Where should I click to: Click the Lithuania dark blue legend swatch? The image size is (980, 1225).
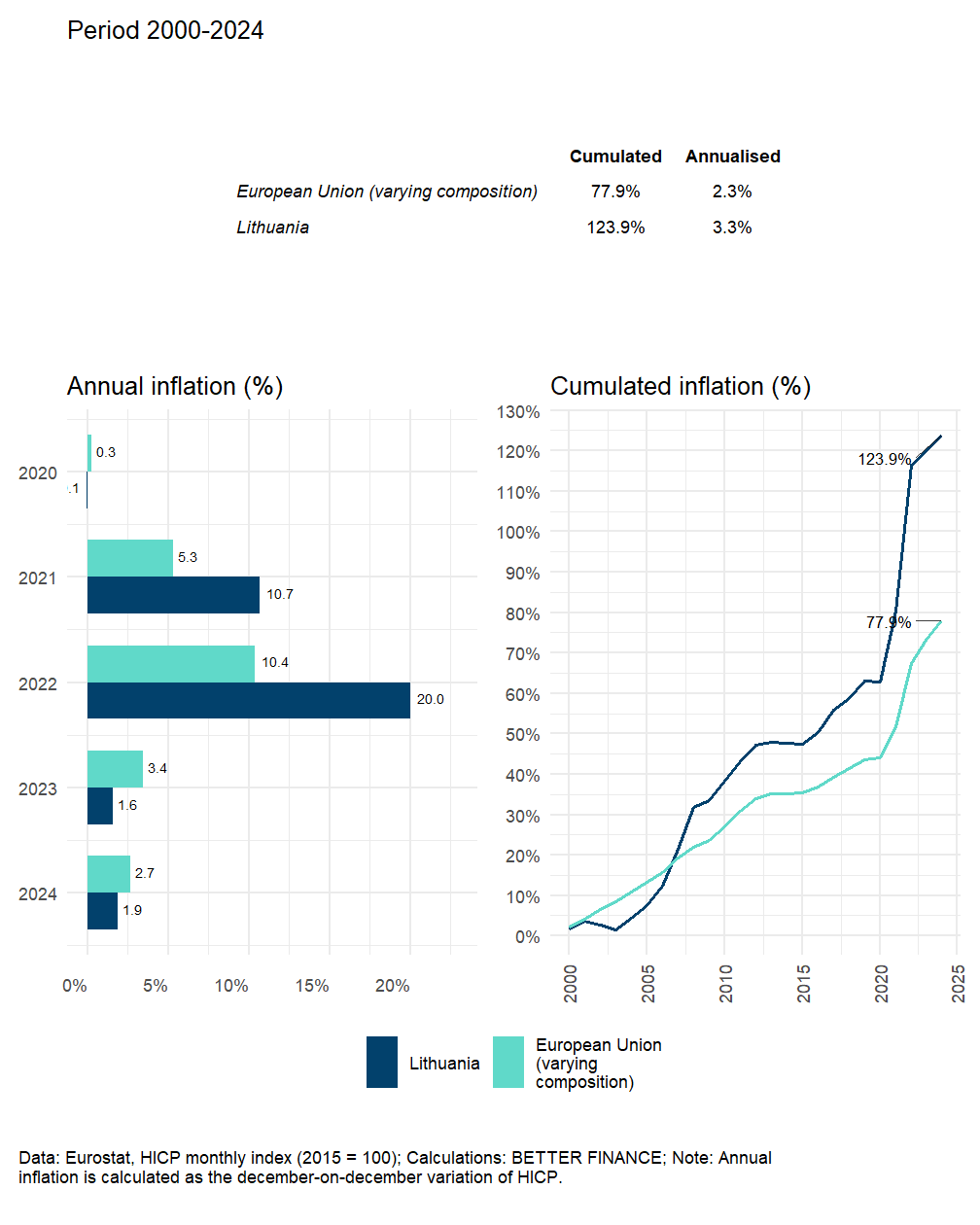[382, 1062]
